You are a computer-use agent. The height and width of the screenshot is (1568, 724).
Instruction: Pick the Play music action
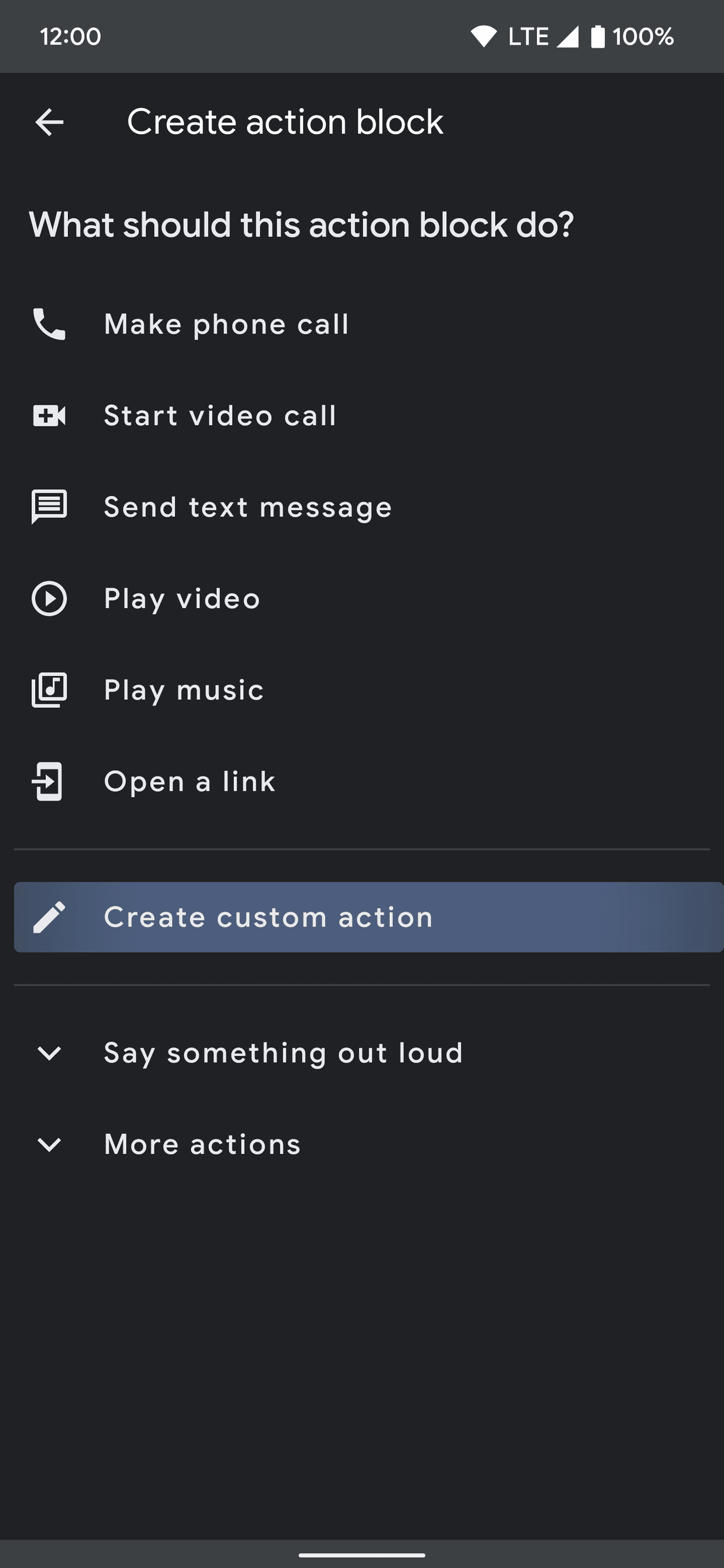(184, 690)
